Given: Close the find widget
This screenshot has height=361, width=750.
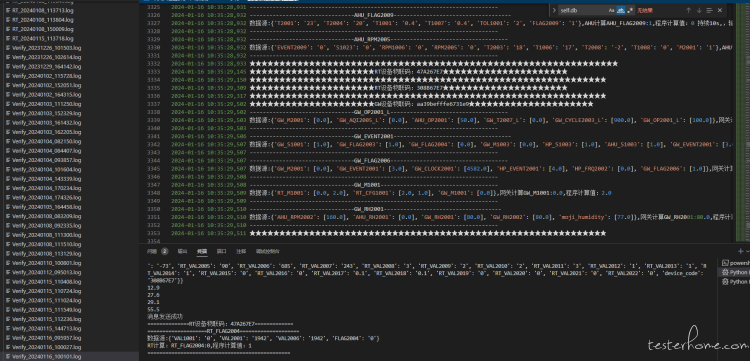Looking at the screenshot, I should (719, 10).
